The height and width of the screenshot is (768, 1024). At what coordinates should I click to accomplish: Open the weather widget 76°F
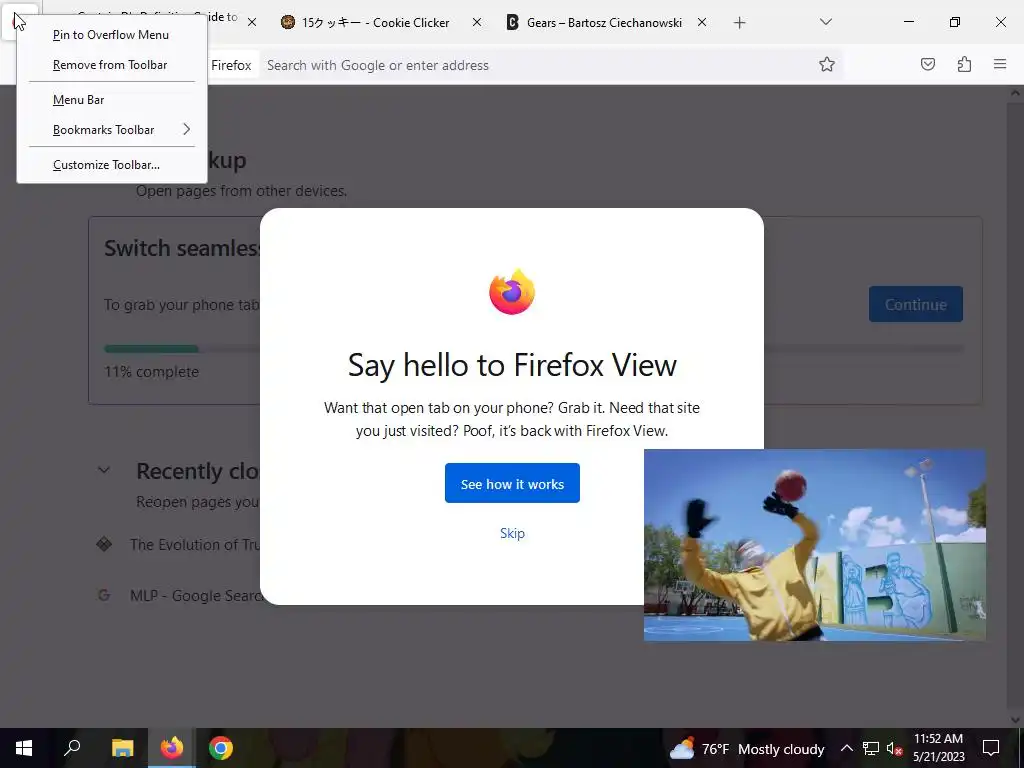746,749
